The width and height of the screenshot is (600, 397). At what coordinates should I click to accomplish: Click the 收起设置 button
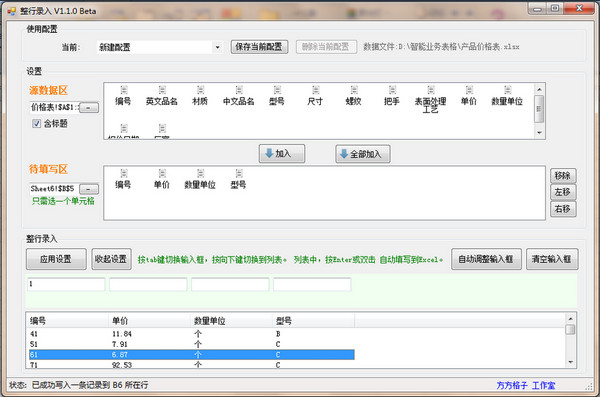(111, 259)
